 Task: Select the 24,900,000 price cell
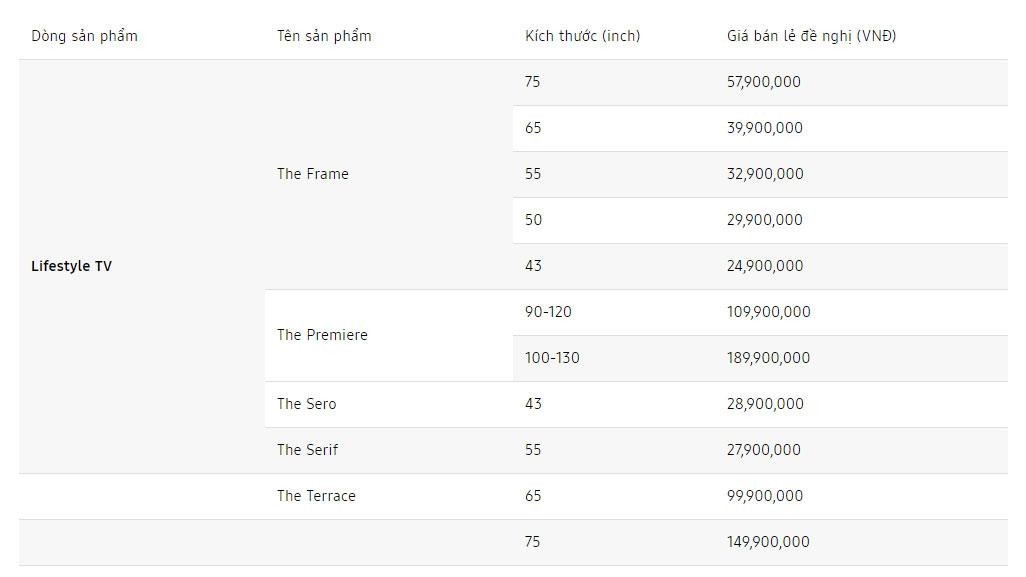(x=764, y=266)
